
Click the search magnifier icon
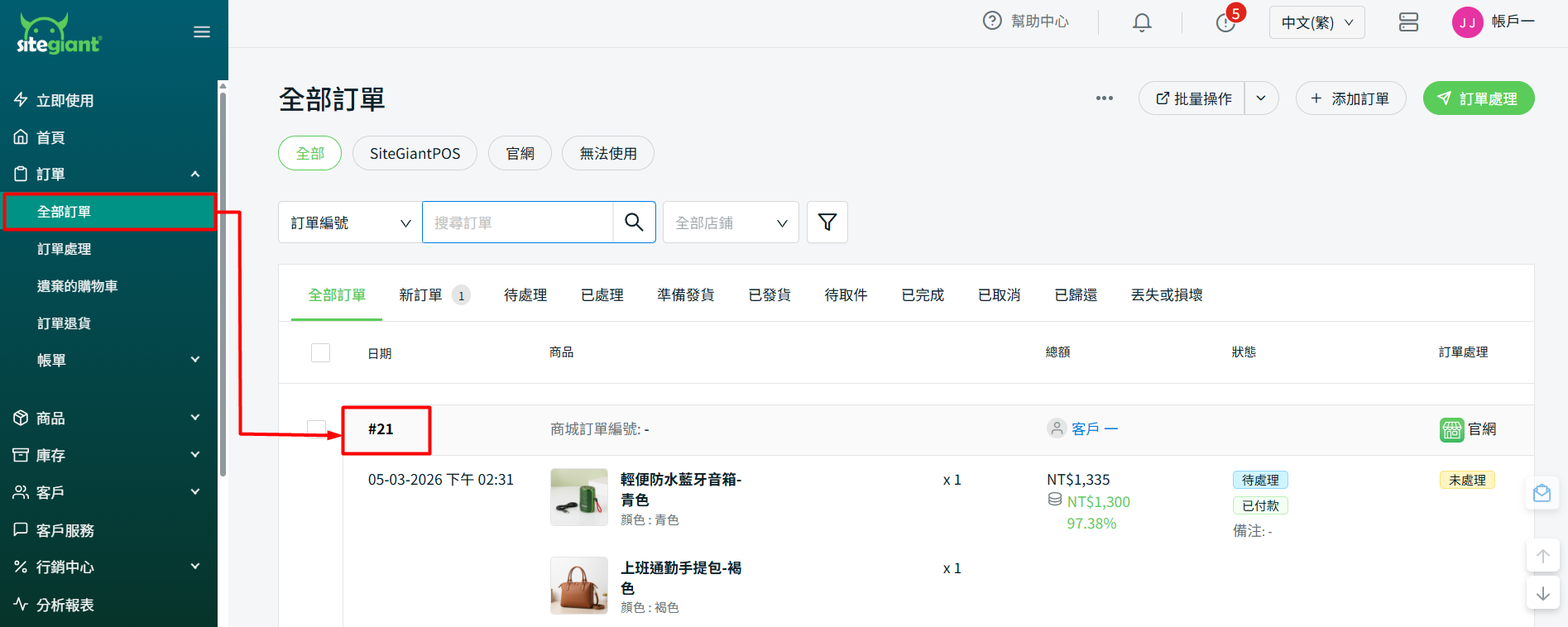tap(634, 223)
